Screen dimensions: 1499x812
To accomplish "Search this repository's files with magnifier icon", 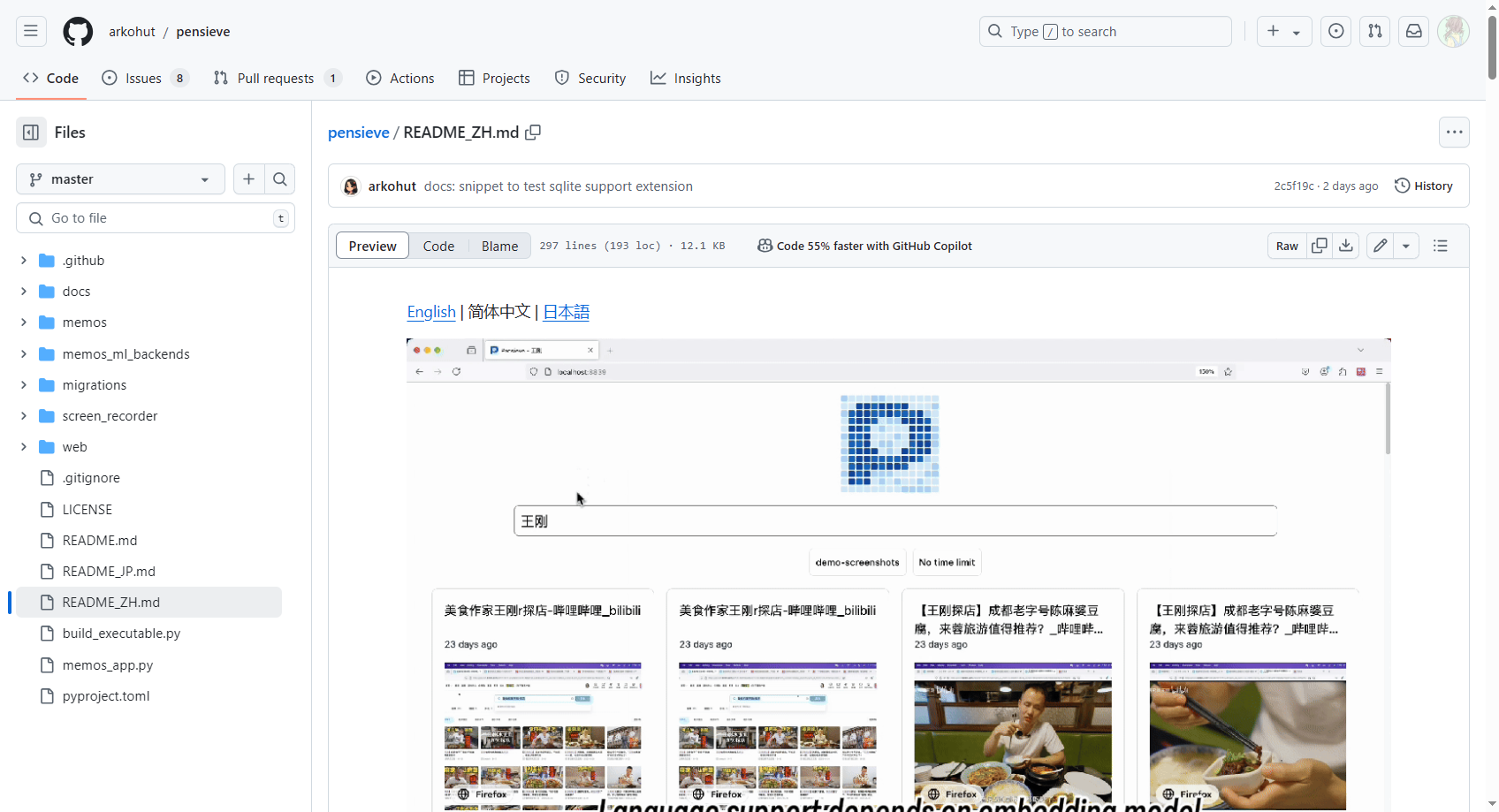I will coord(280,179).
